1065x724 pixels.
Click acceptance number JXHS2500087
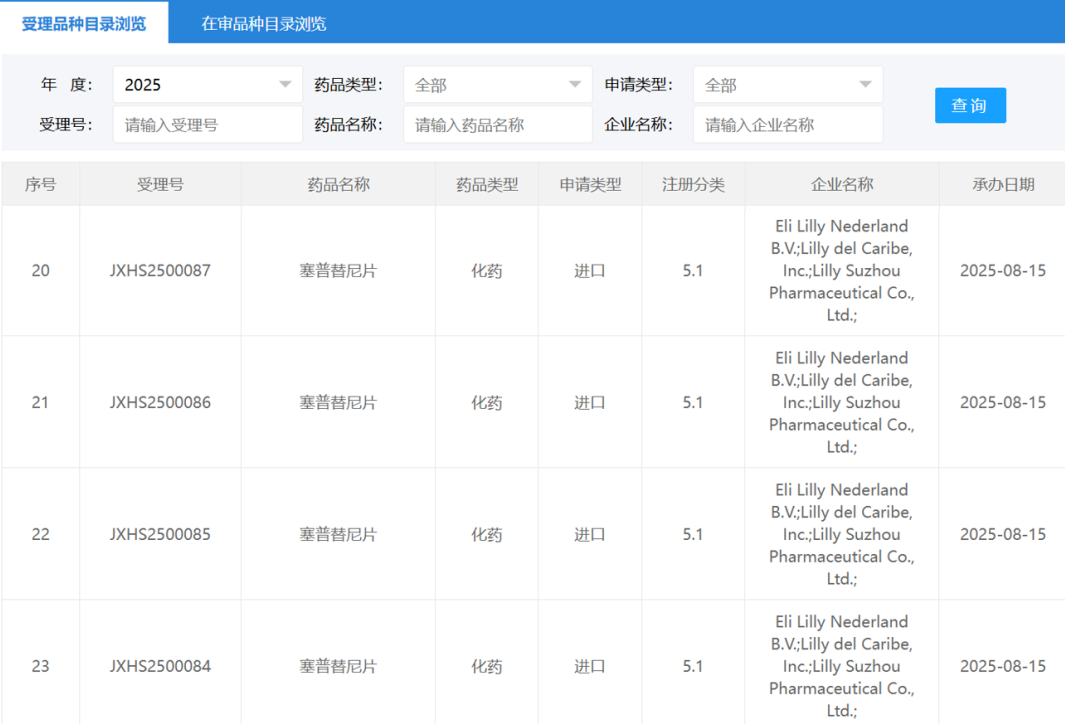160,270
